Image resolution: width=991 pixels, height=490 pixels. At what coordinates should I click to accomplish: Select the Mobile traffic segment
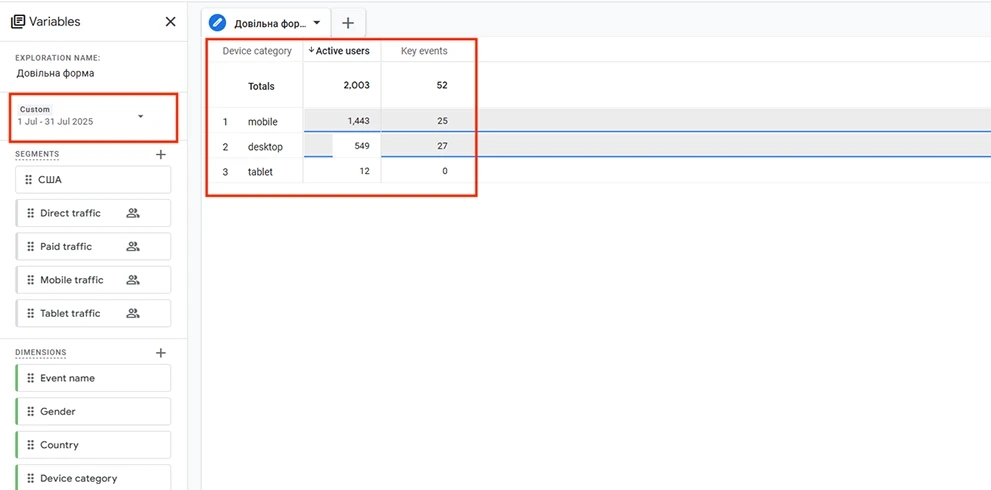click(x=94, y=279)
